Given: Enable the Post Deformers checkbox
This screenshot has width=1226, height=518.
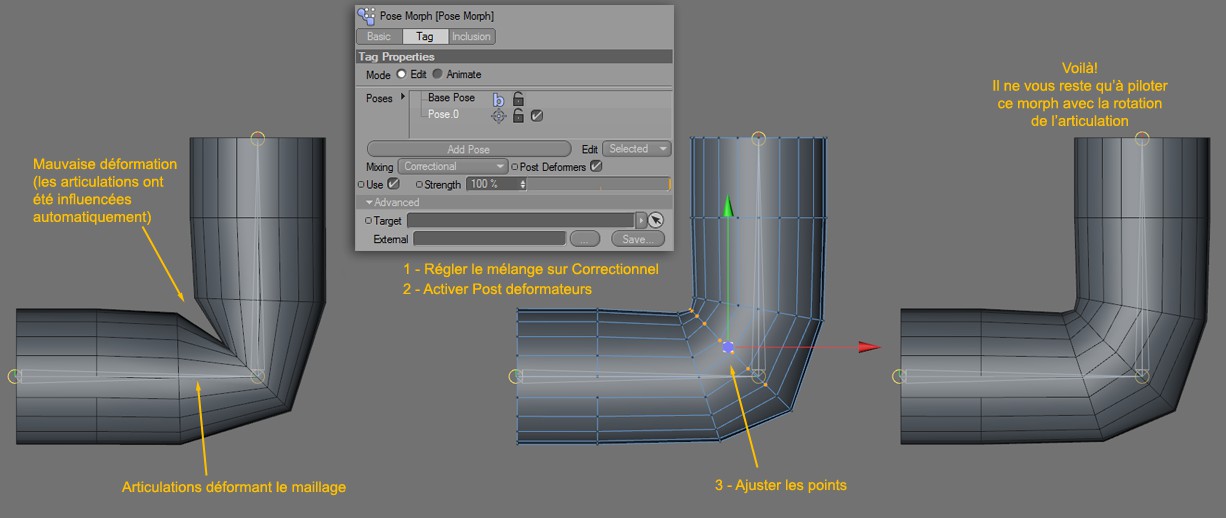Looking at the screenshot, I should pyautogui.click(x=597, y=166).
